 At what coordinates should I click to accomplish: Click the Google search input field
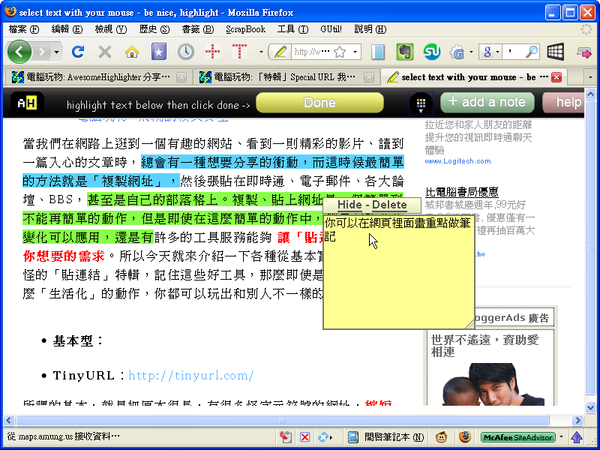(x=514, y=52)
